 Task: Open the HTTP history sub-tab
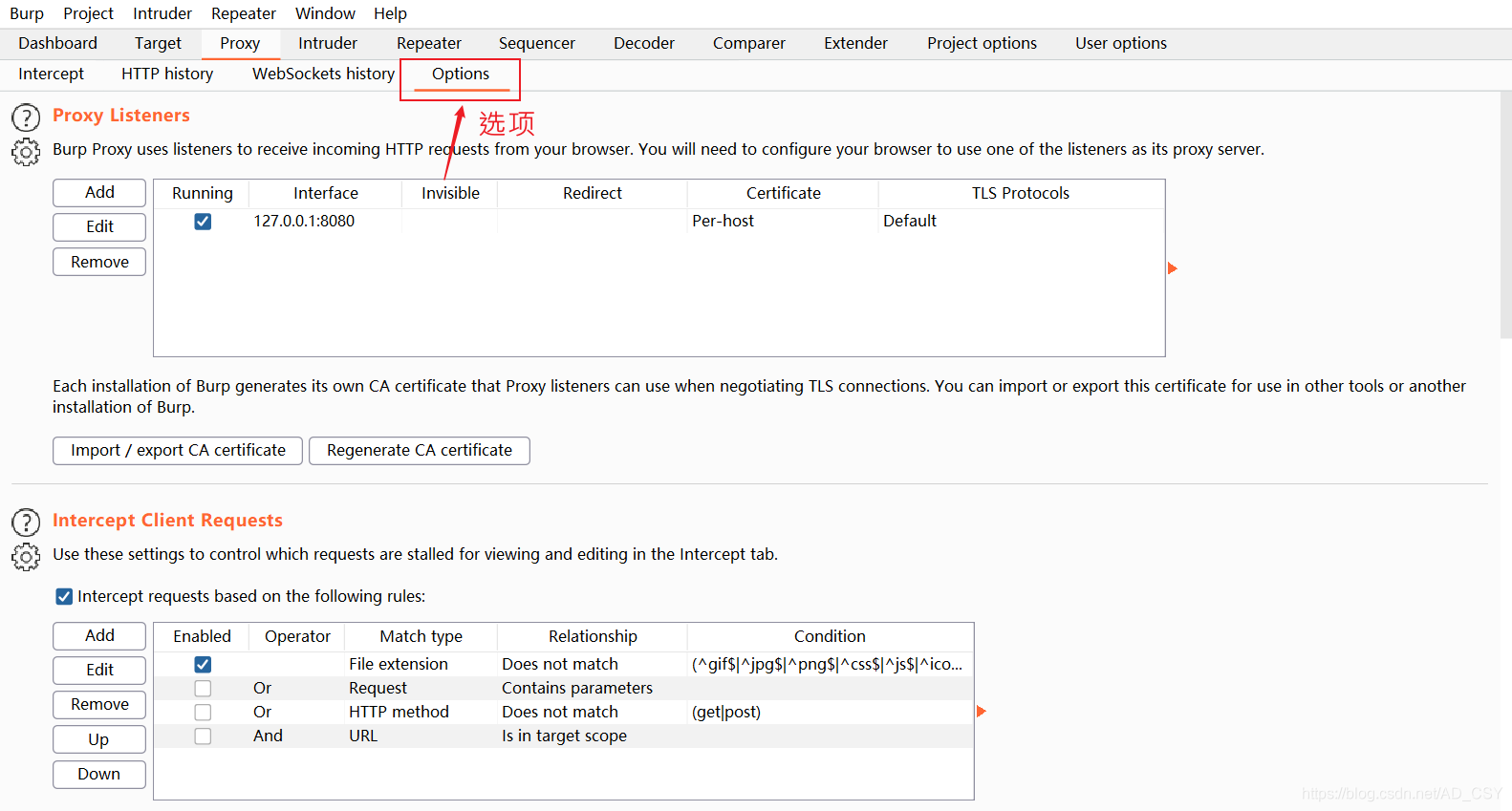167,74
